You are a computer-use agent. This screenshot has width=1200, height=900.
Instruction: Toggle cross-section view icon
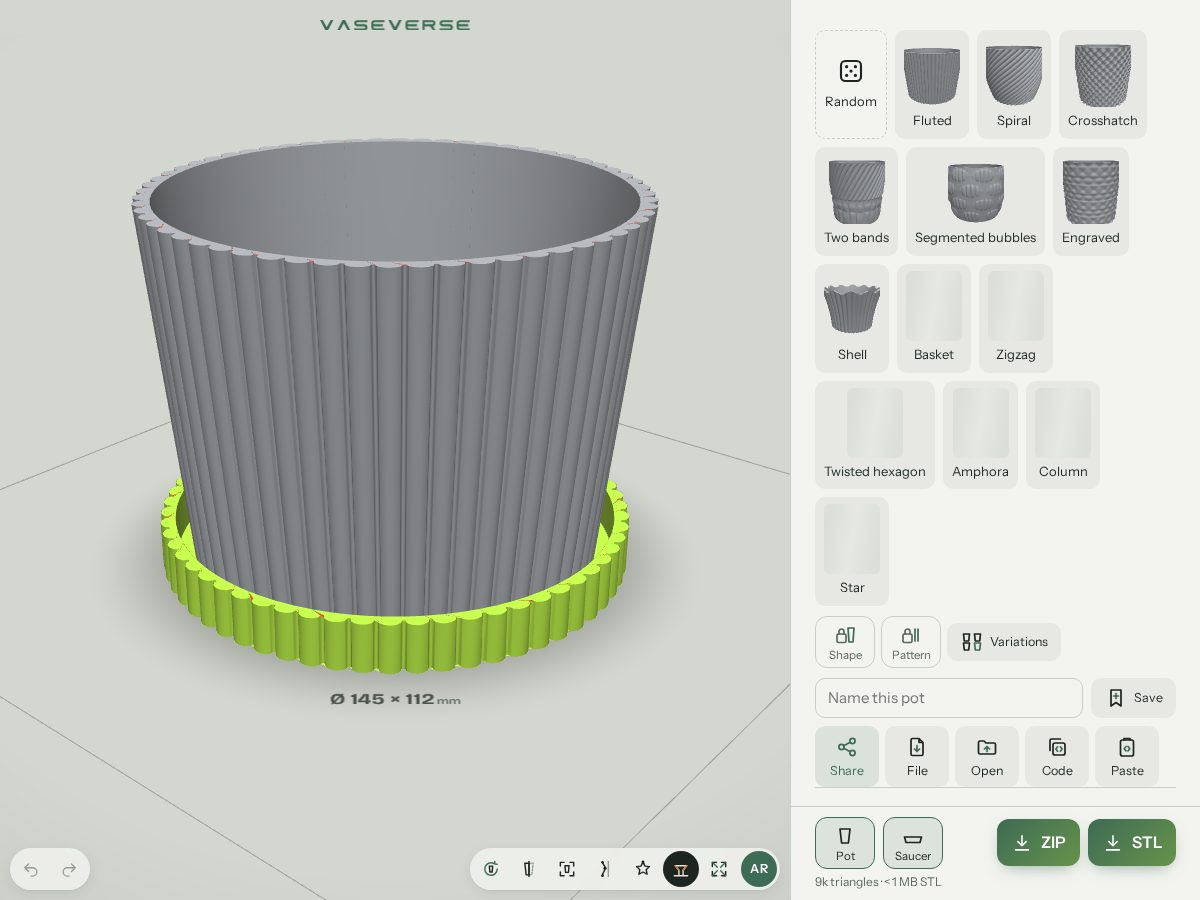pyautogui.click(x=529, y=869)
